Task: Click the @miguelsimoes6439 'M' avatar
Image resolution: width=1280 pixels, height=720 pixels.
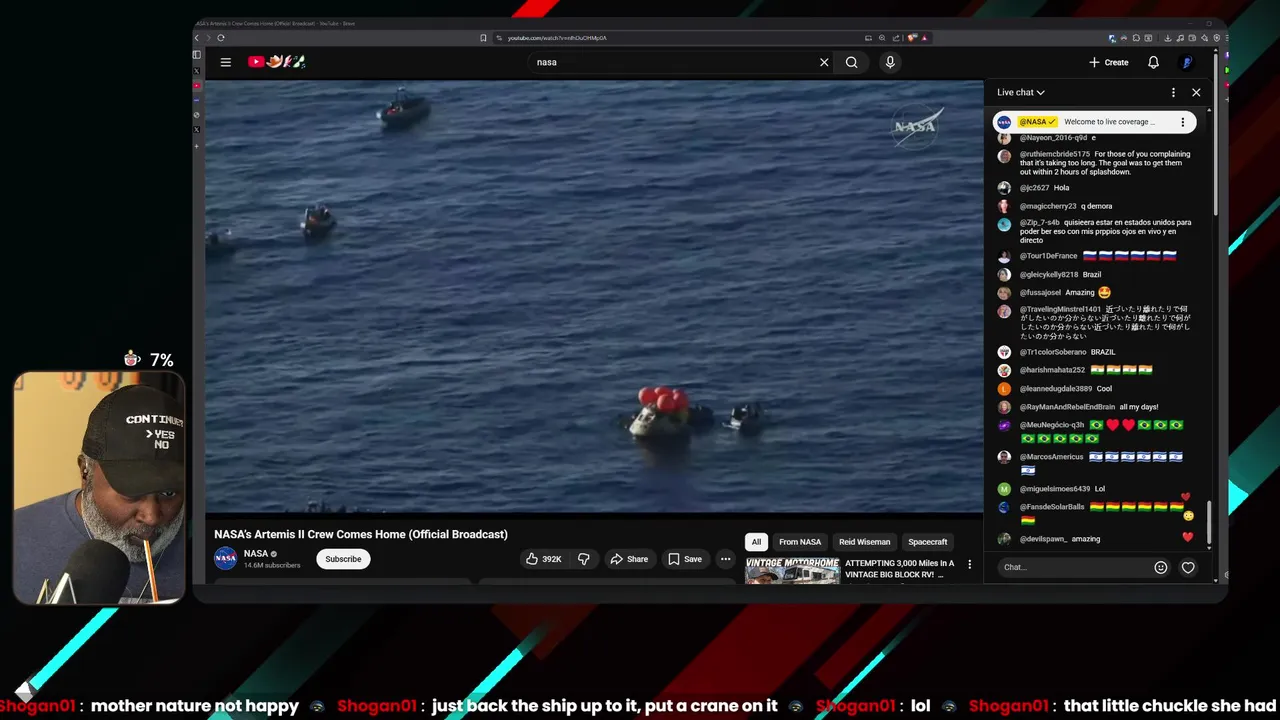Action: 1004,489
